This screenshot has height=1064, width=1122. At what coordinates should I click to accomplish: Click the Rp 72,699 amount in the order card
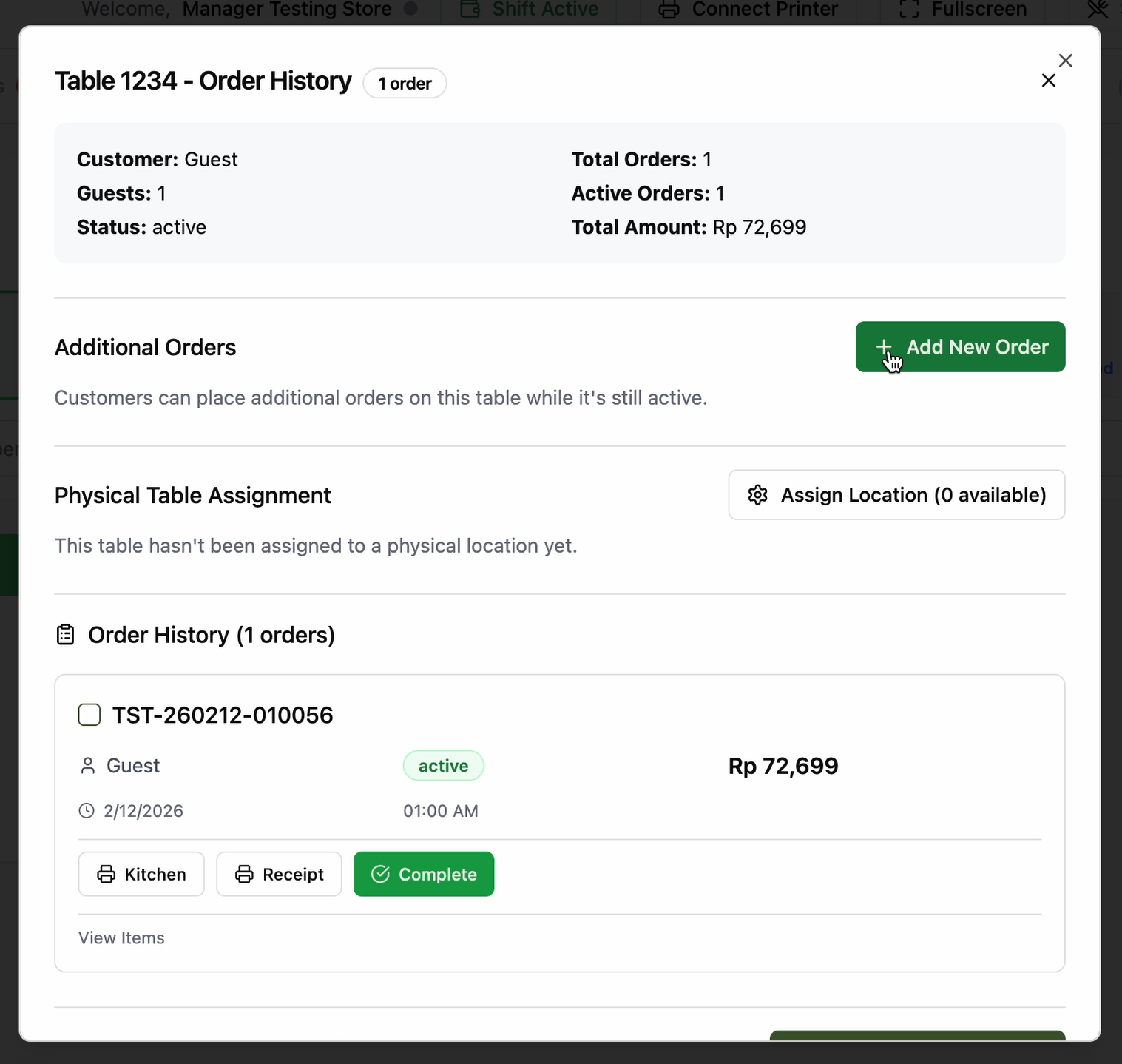(783, 766)
